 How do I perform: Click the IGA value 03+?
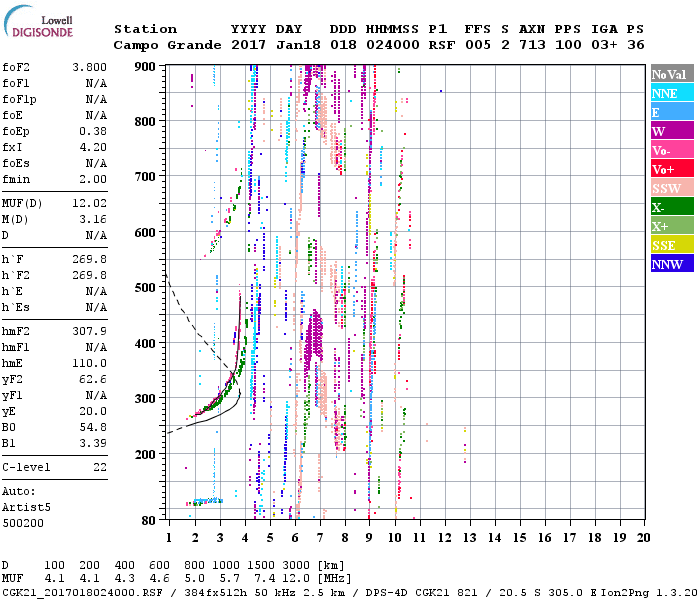tap(604, 45)
